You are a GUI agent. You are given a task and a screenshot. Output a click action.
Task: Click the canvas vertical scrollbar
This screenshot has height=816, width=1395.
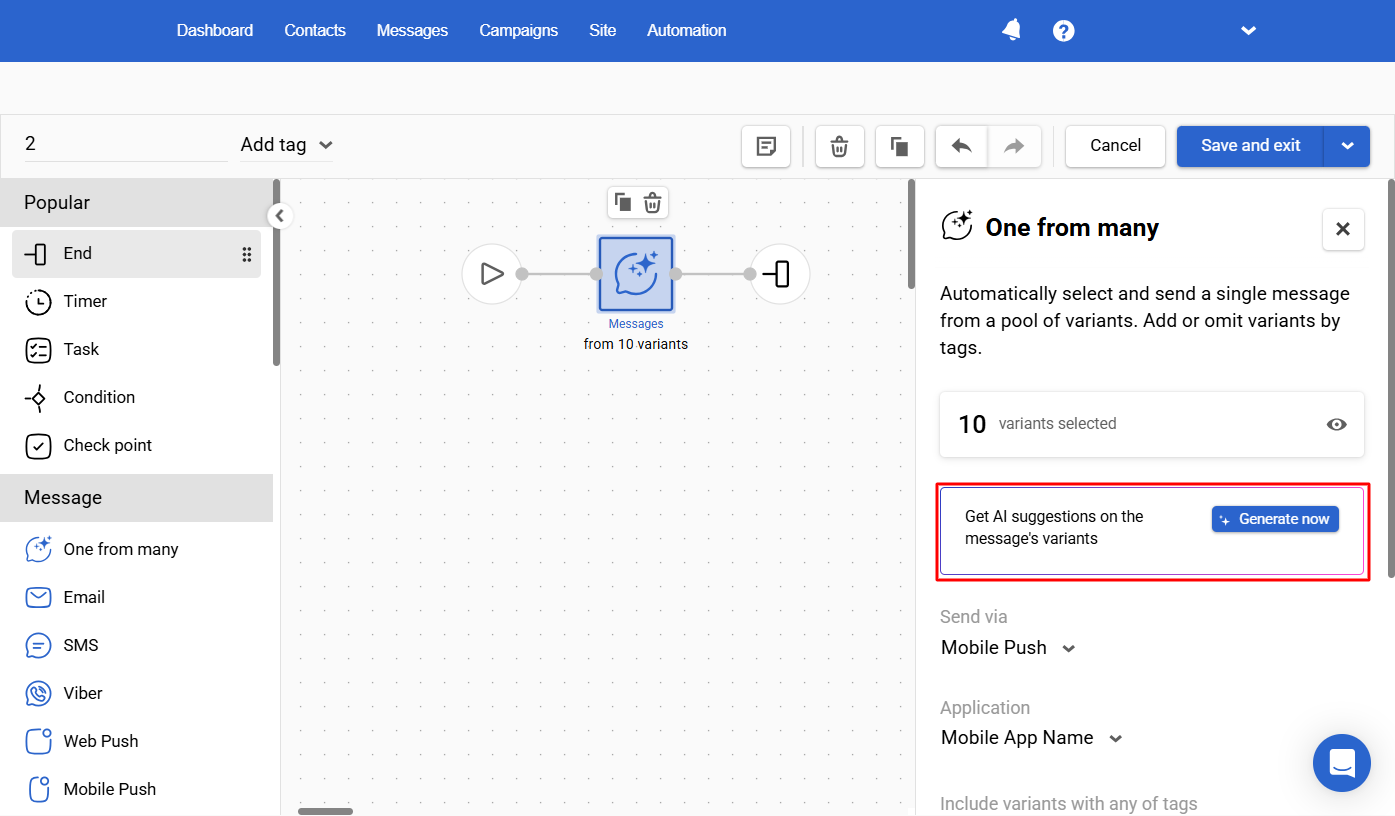(911, 234)
